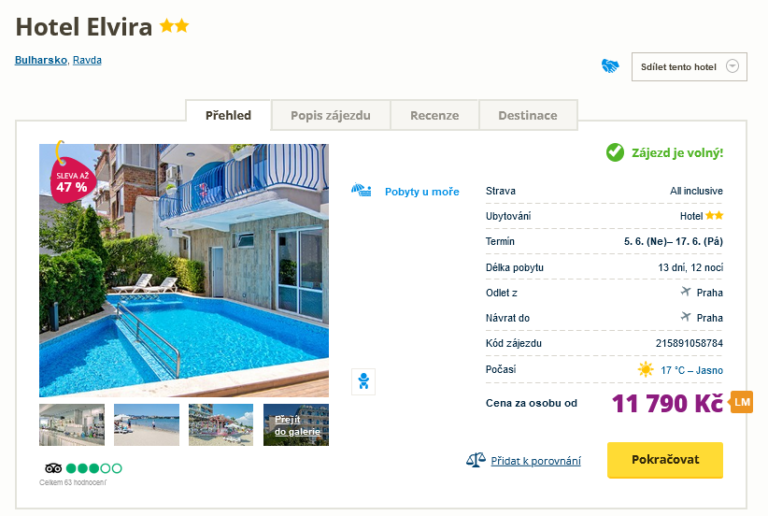Click the handshake icon near share button
The width and height of the screenshot is (768, 516).
point(610,66)
